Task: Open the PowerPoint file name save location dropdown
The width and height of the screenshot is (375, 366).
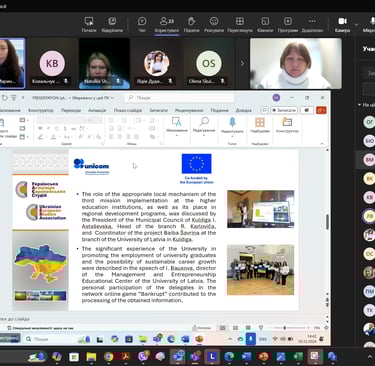Action: pos(113,98)
